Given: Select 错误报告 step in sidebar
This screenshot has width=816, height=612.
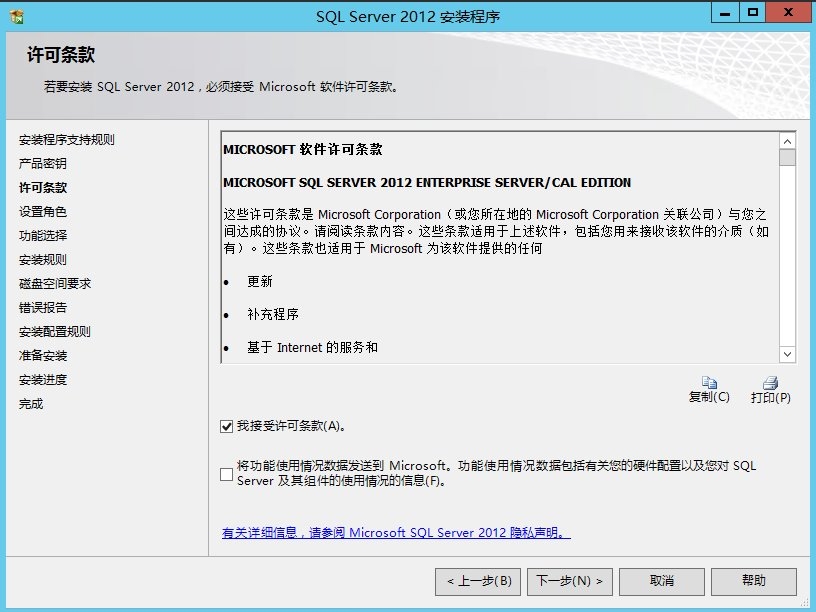Looking at the screenshot, I should tap(43, 308).
